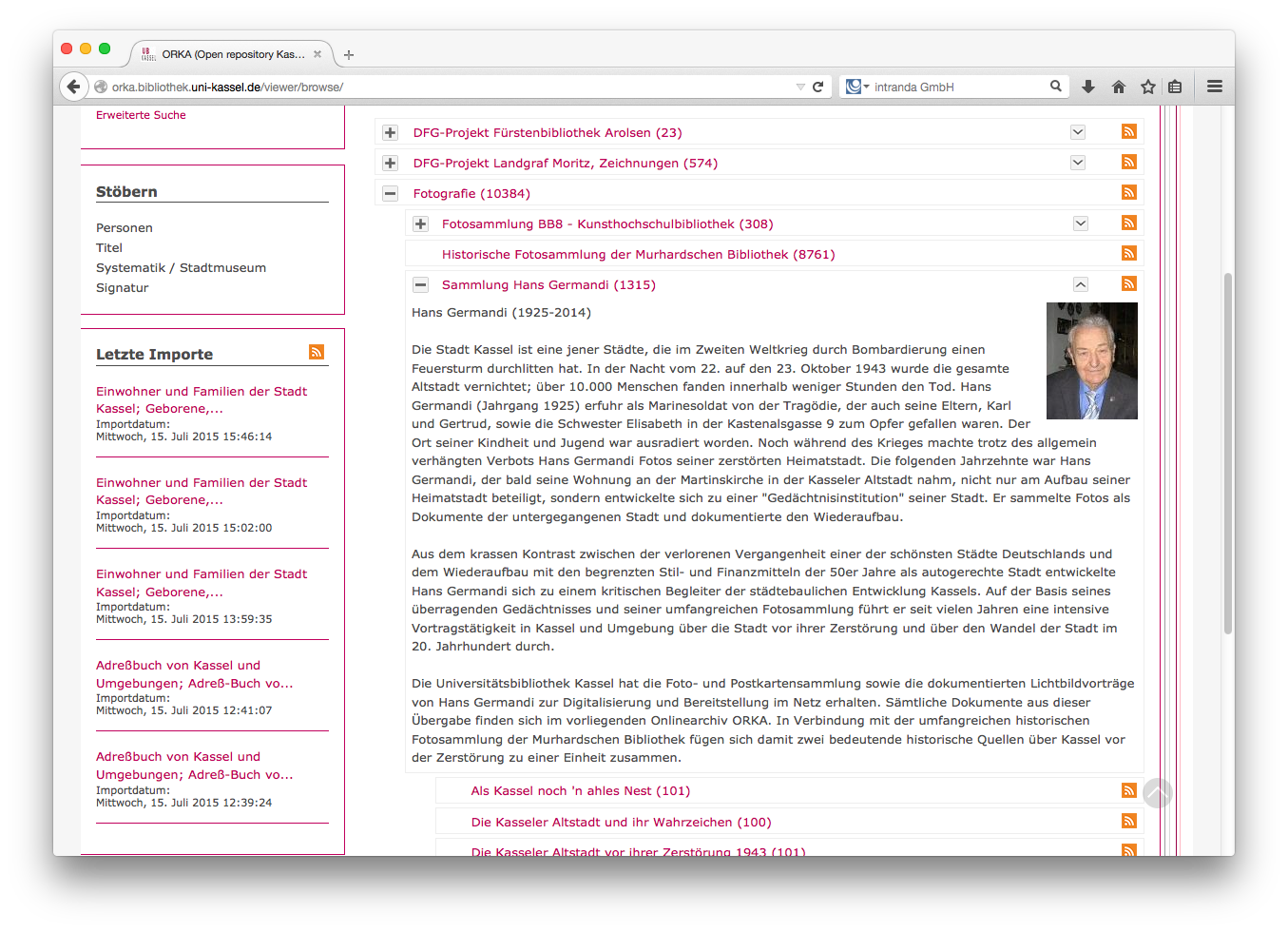Open Adreßbuch import from 12:39:24
This screenshot has height=932, width=1288.
[195, 766]
